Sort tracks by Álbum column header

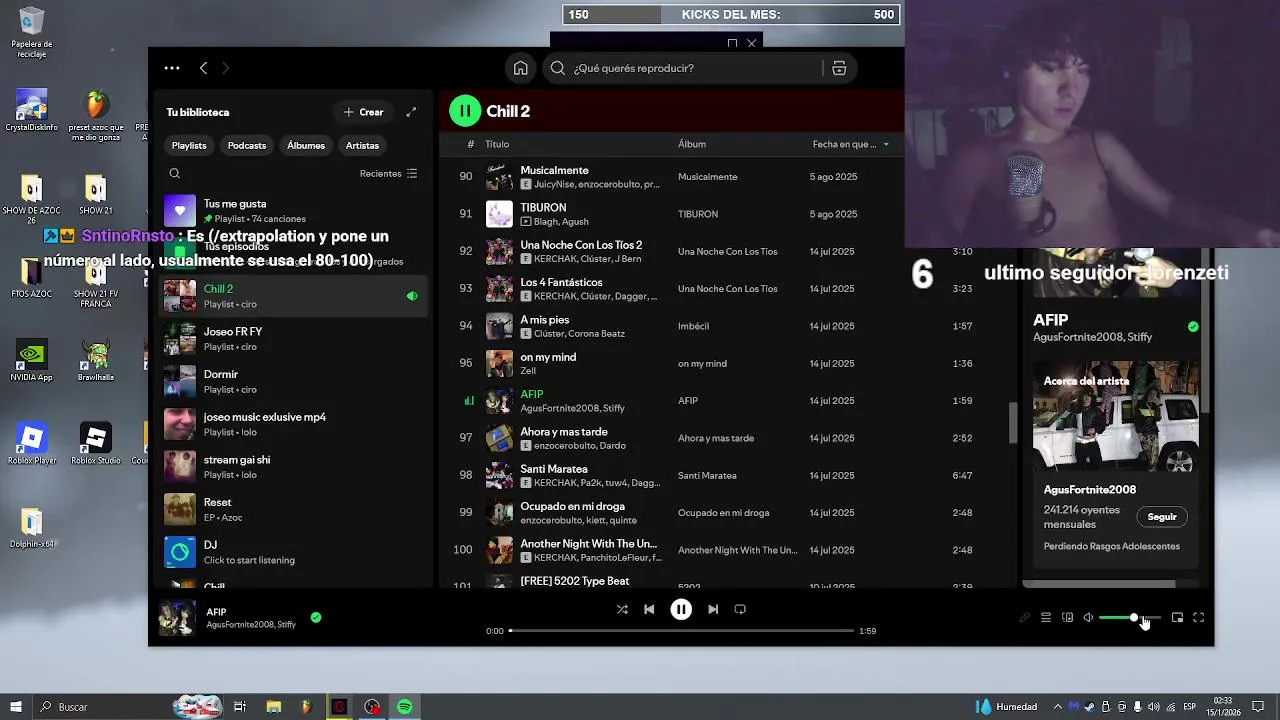(692, 144)
